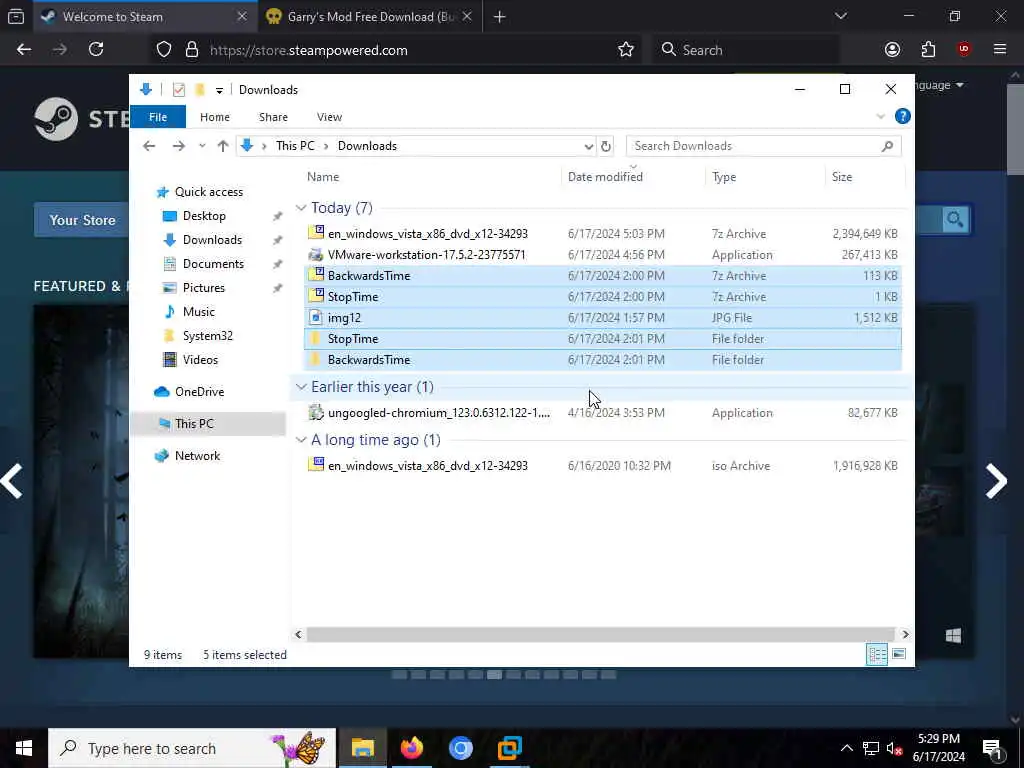Click the Search Downloads field

763,146
